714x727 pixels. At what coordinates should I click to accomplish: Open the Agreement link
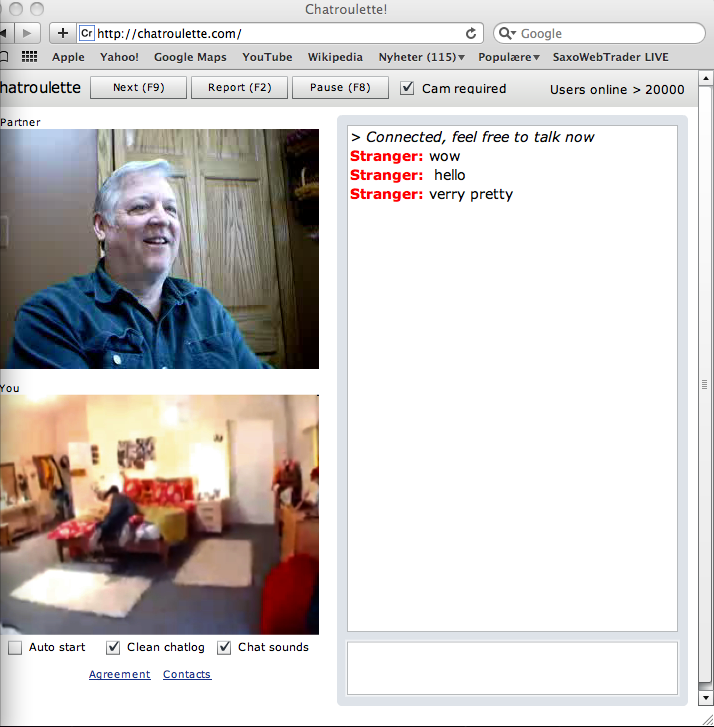pos(120,674)
